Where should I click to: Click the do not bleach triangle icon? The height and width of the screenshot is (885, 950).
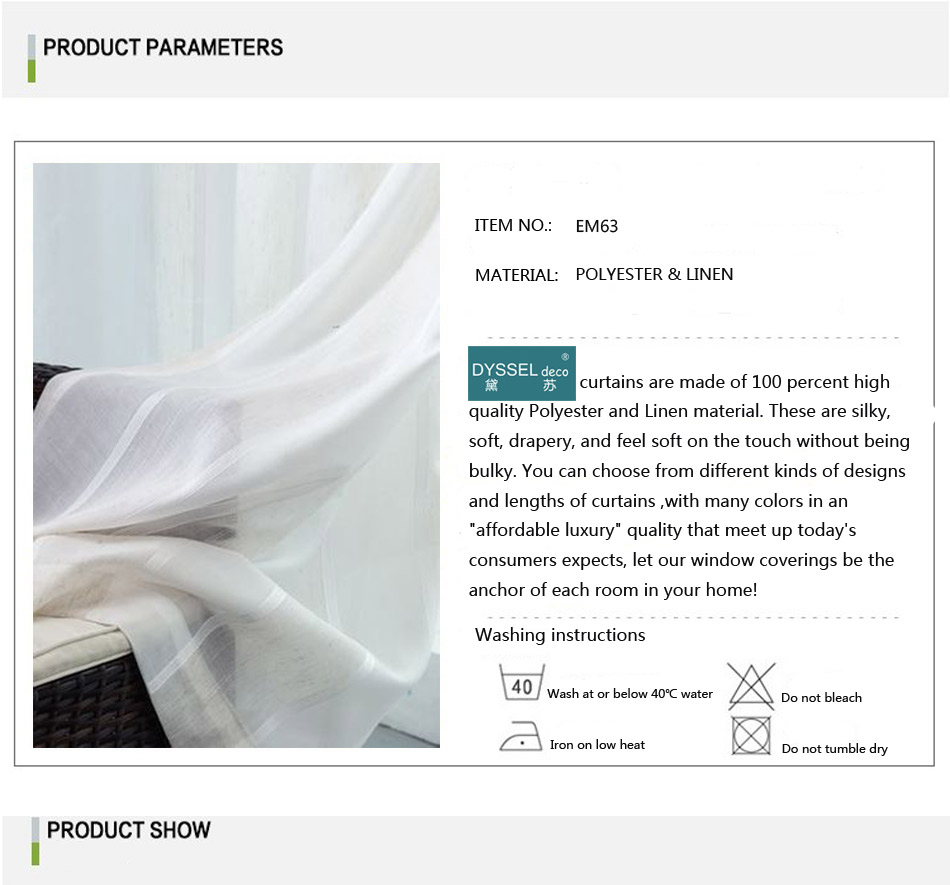click(751, 686)
